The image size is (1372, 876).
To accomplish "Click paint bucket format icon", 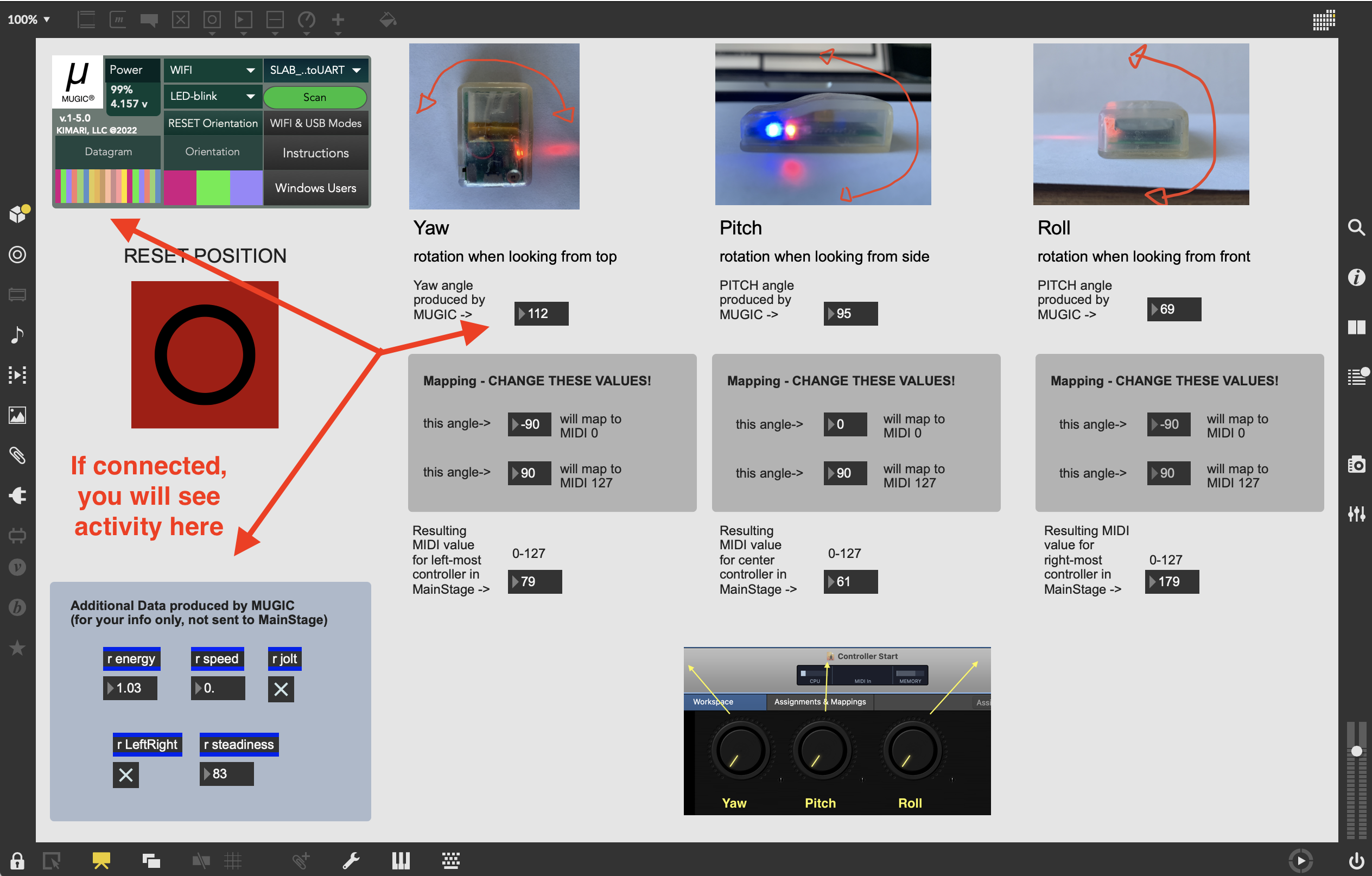I will point(388,20).
